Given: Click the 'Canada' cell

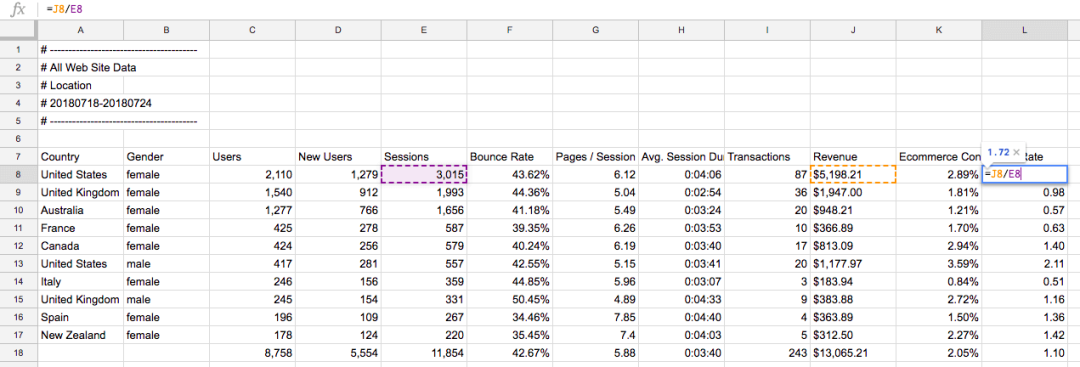Looking at the screenshot, I should tap(81, 246).
